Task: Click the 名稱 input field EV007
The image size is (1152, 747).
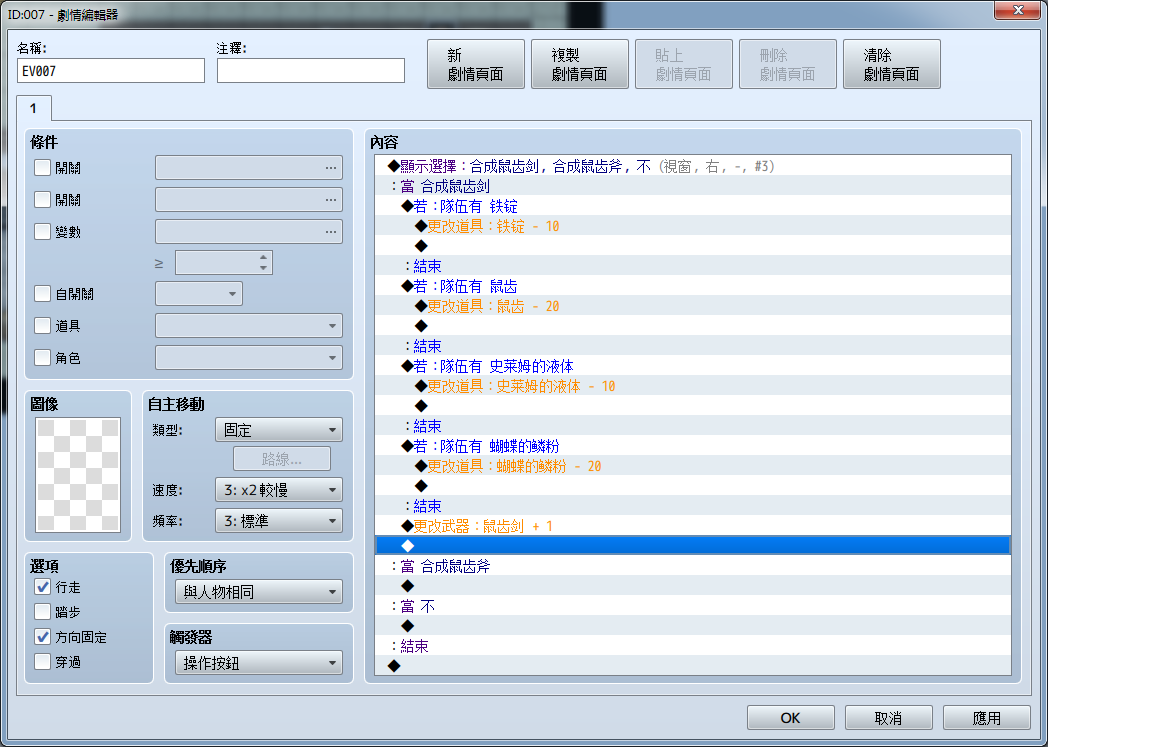Action: coord(111,71)
